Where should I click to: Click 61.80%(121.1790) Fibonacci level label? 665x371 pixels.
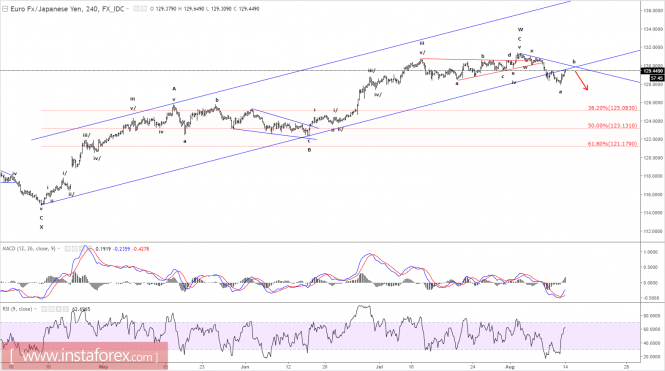pos(612,144)
